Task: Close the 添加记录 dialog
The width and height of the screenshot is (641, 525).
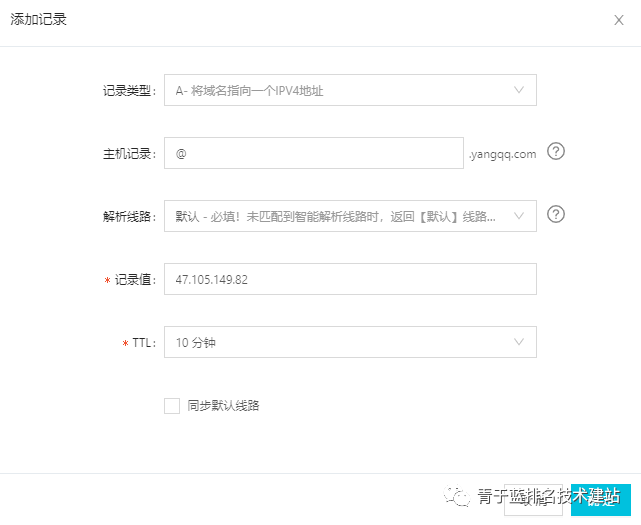Action: tap(619, 20)
